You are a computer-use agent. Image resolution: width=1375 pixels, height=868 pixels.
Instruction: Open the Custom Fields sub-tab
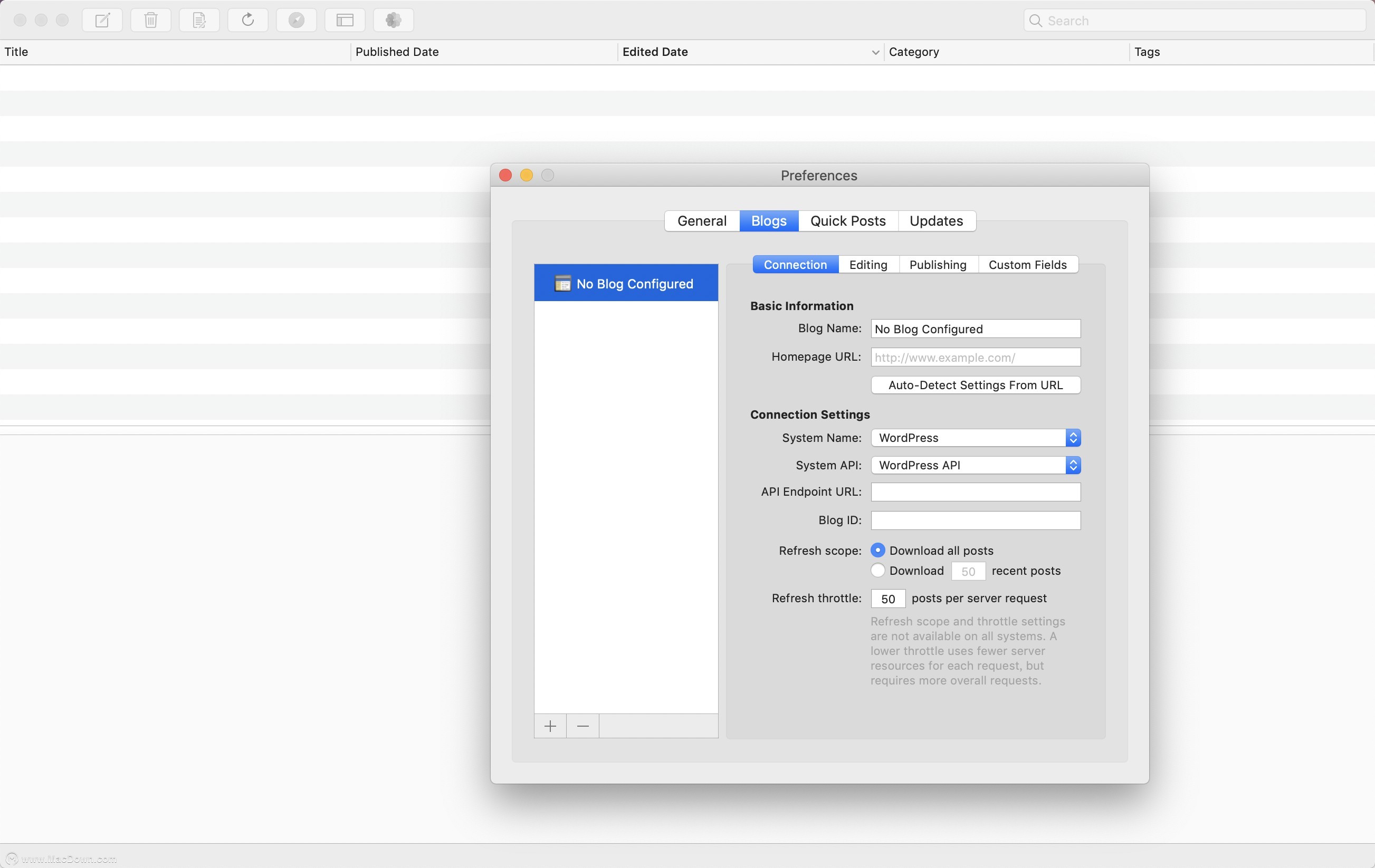coord(1028,265)
